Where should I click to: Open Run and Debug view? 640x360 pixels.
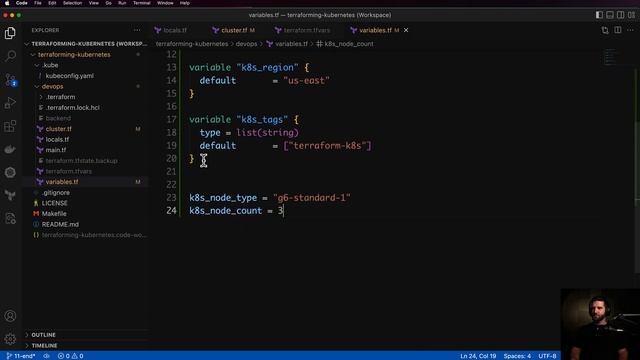[10, 103]
